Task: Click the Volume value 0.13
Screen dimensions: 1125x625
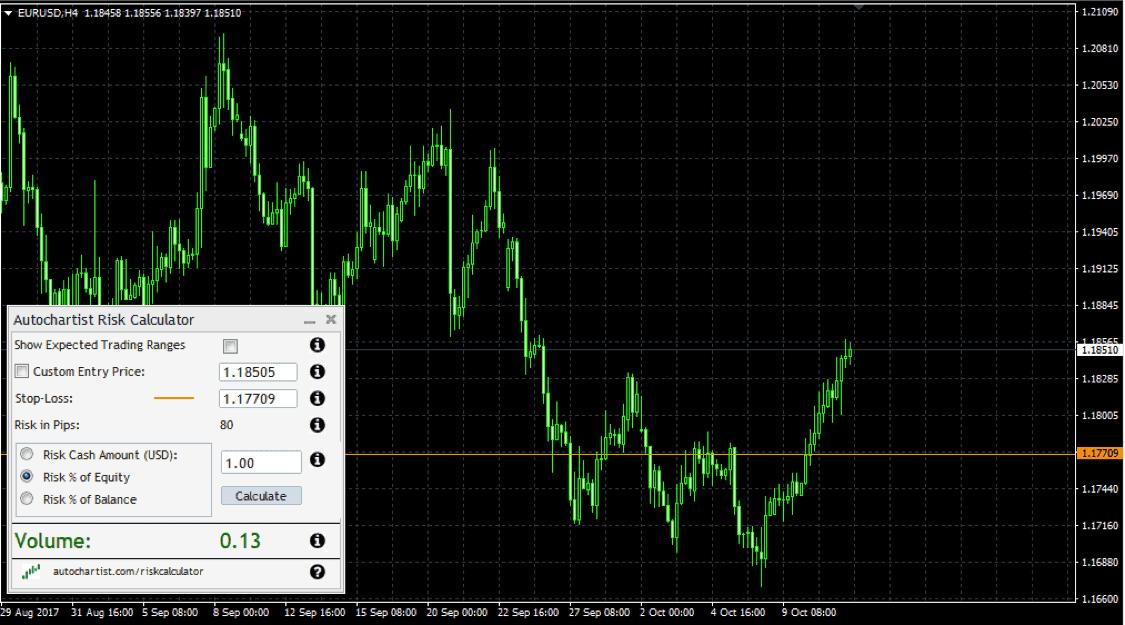Action: coord(240,541)
